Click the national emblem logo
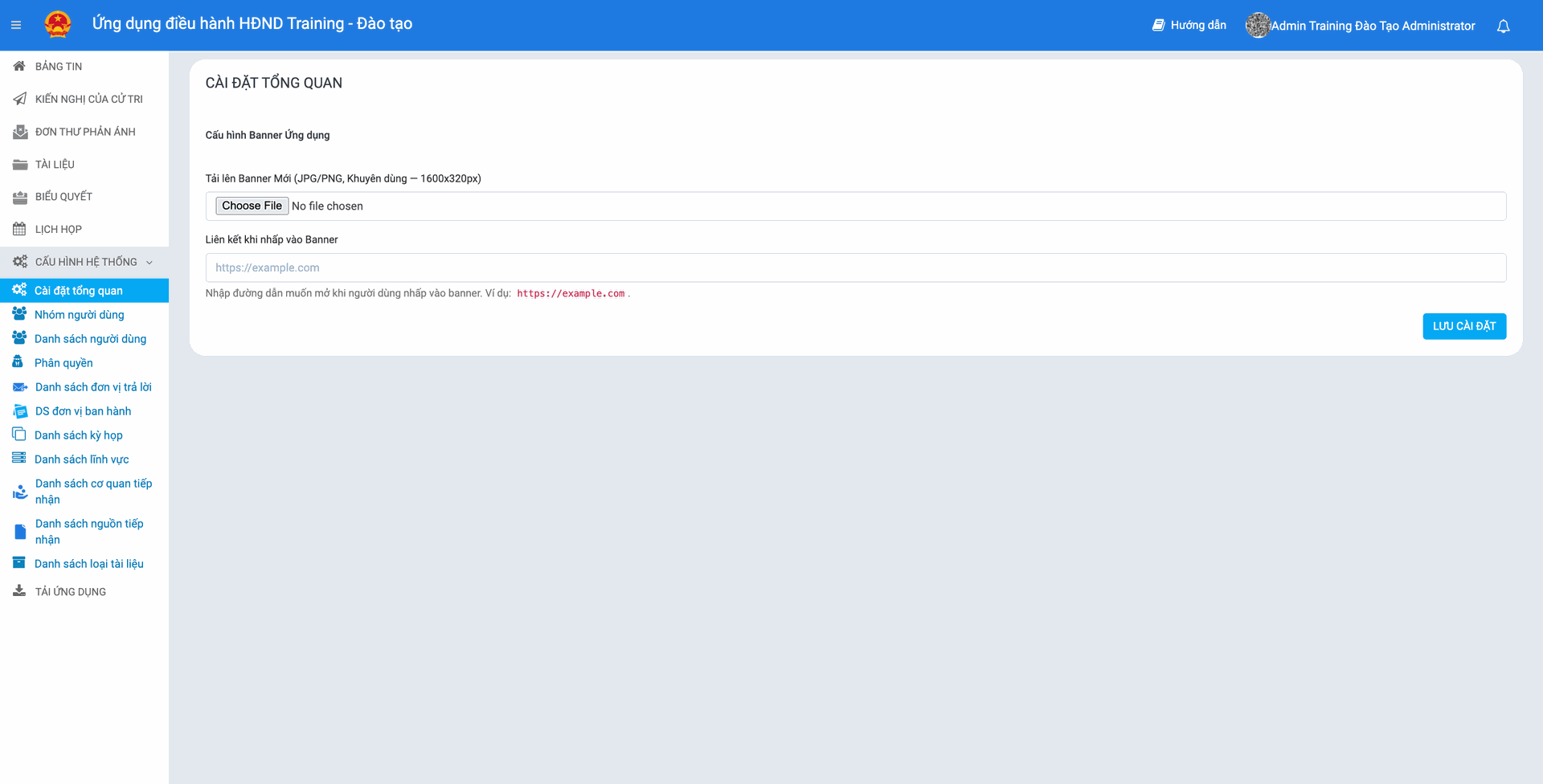This screenshot has width=1543, height=784. [x=58, y=25]
